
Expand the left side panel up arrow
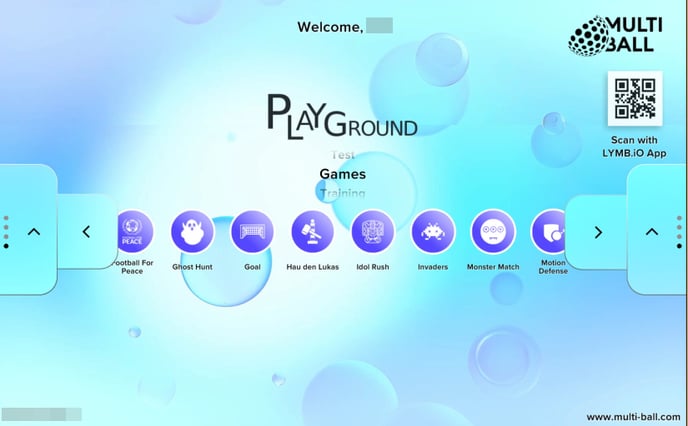[x=34, y=232]
